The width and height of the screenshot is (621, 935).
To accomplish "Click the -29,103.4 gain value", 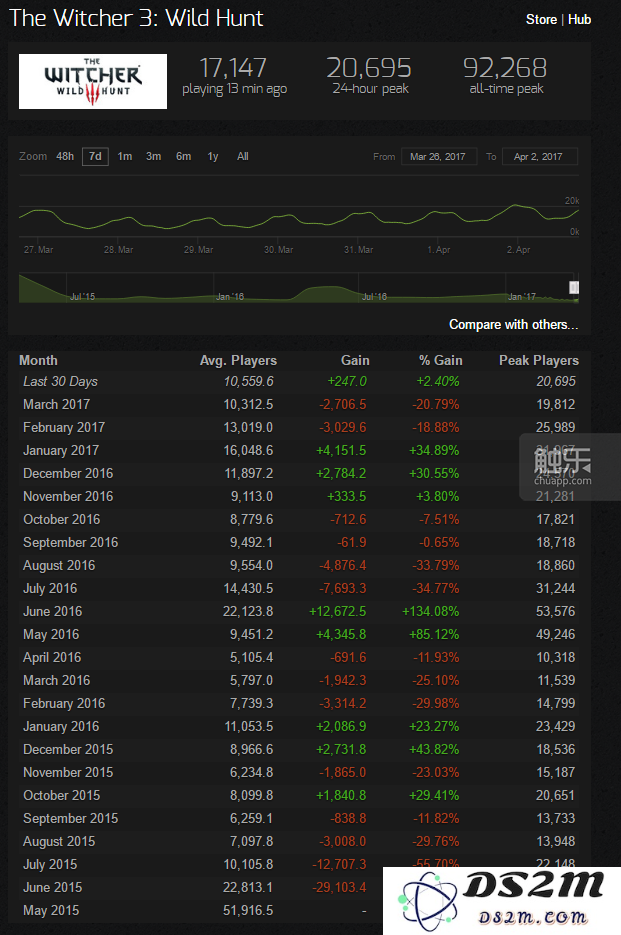I will pos(339,888).
